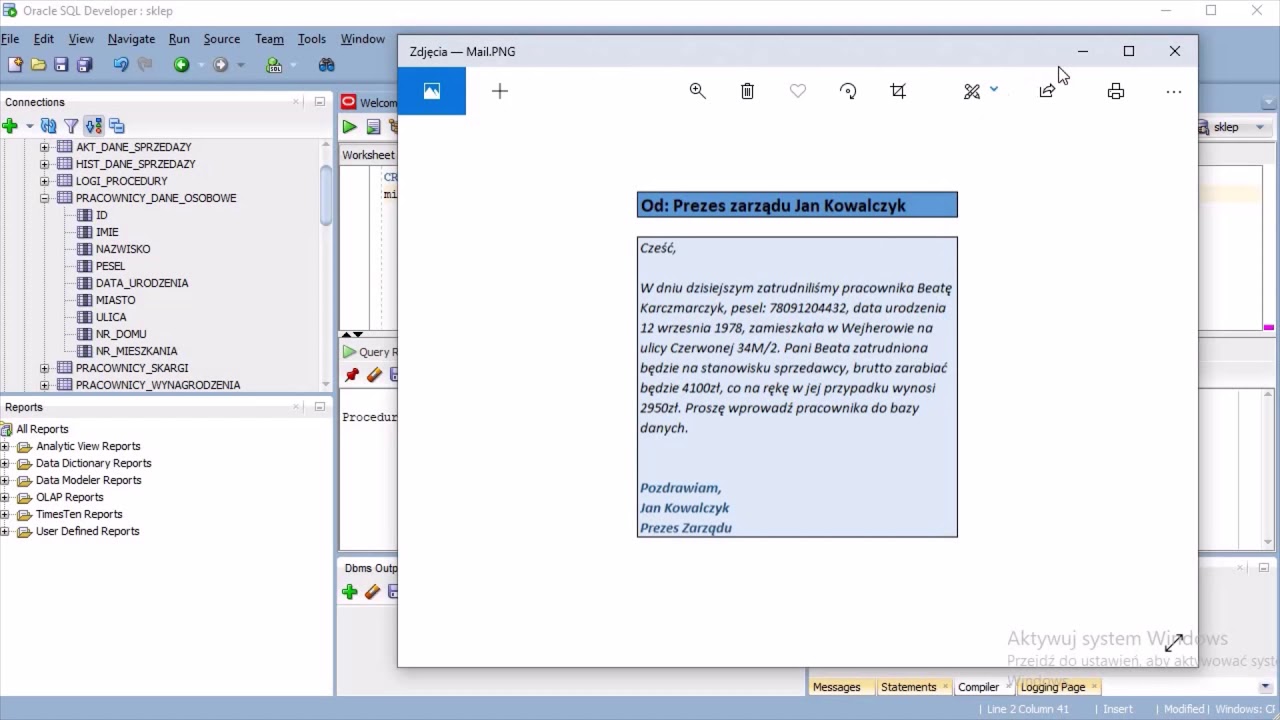The image size is (1280, 720).
Task: Open the Source menu
Action: point(221,39)
